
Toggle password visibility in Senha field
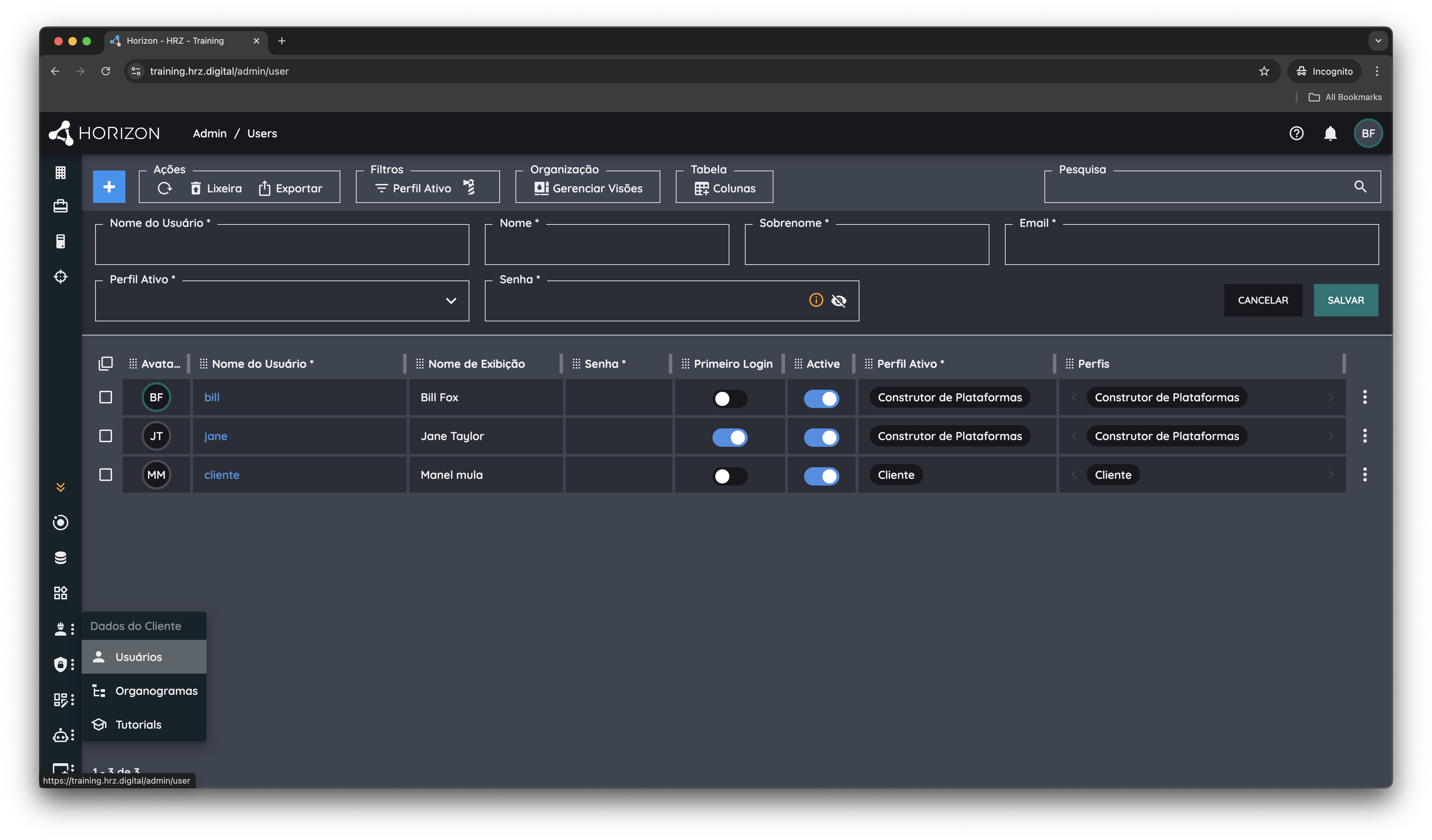pos(839,301)
